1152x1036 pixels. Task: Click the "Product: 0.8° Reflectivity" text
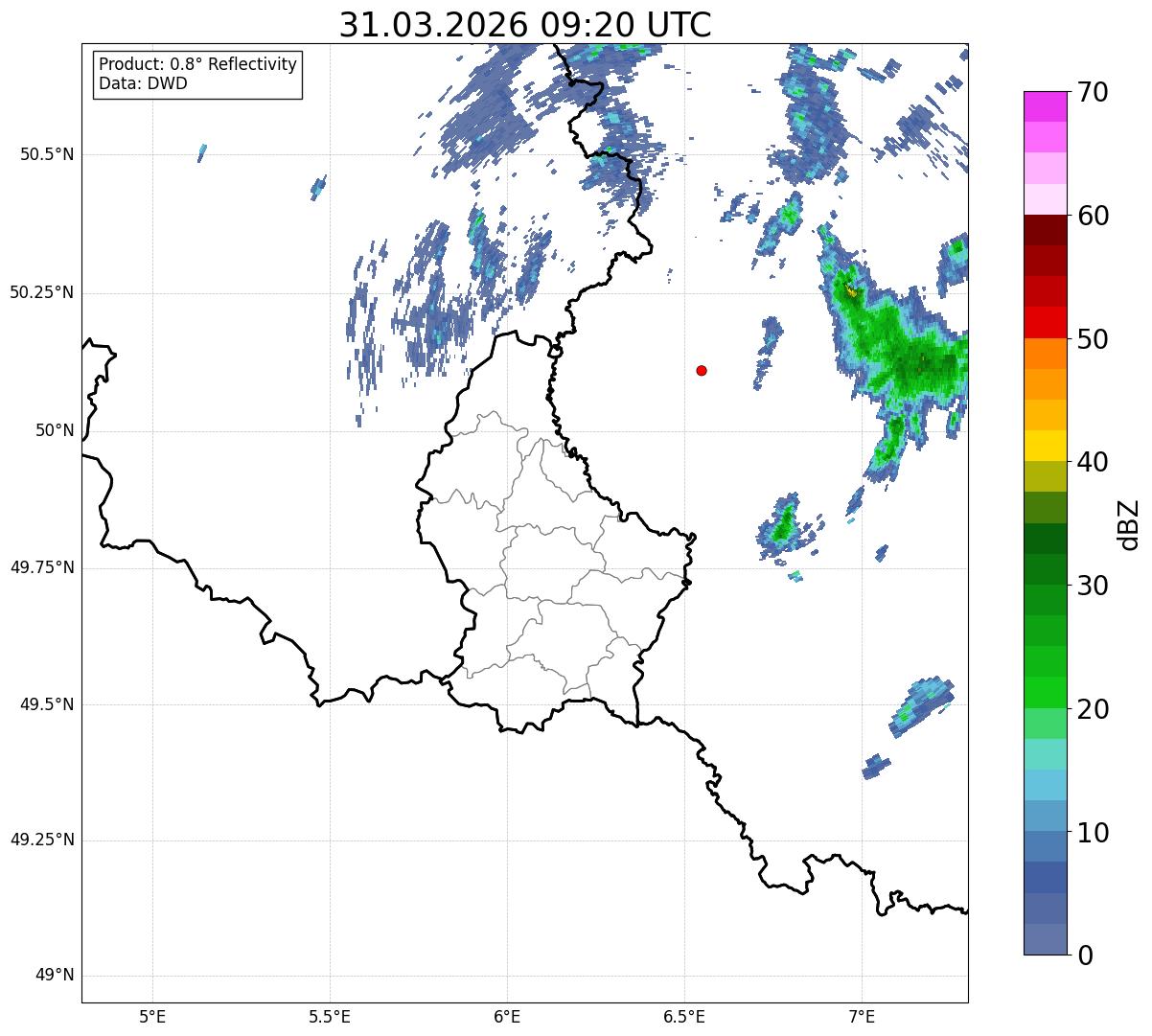(197, 64)
